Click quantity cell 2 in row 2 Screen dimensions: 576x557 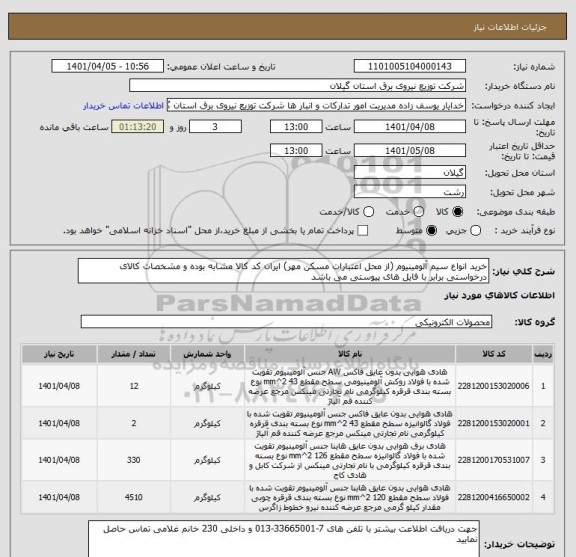(x=134, y=424)
